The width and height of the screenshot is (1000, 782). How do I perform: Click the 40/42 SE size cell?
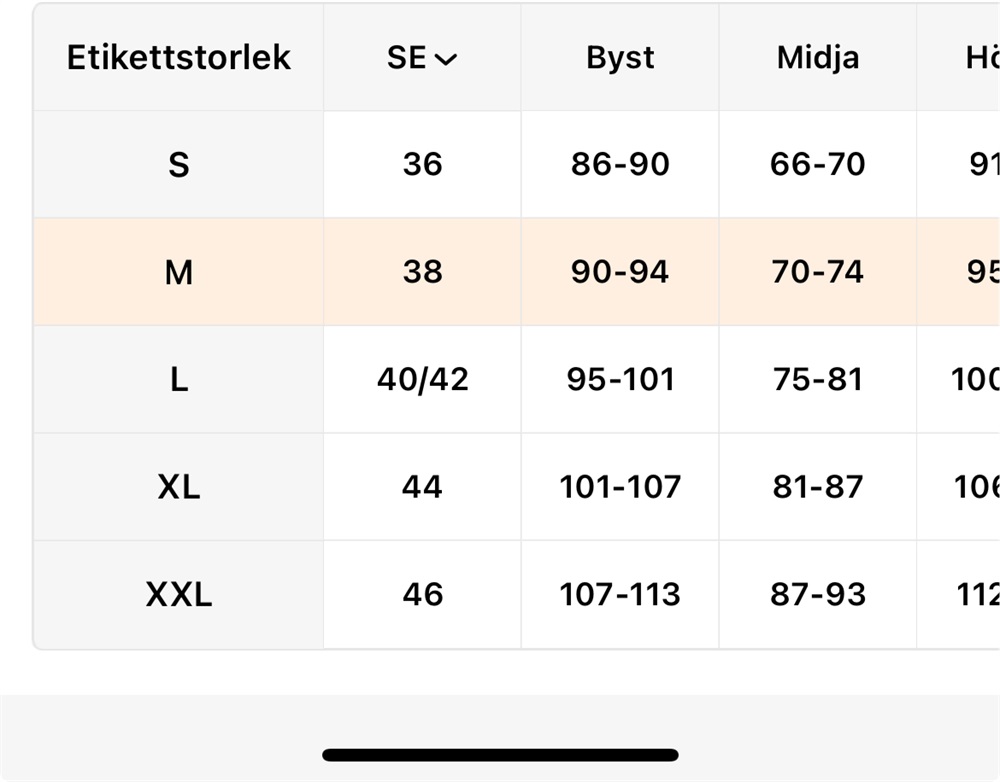tap(422, 380)
